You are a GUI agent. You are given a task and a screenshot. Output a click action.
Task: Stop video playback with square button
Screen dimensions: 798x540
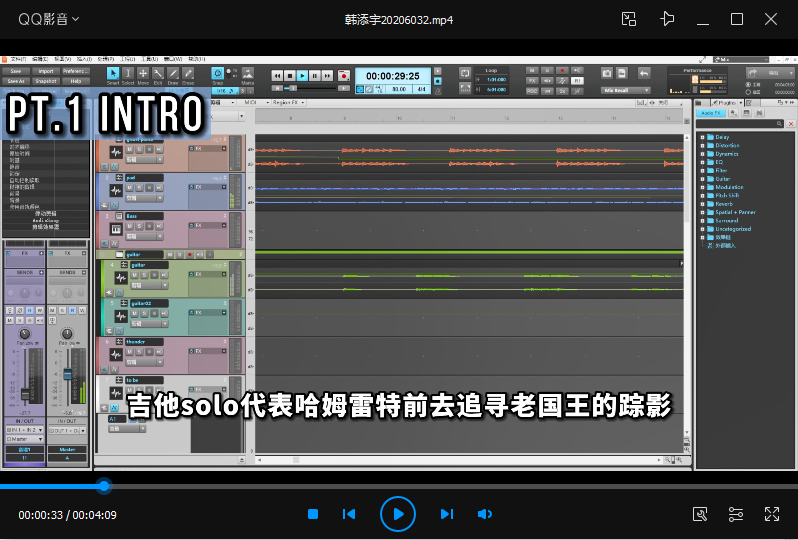pyautogui.click(x=313, y=514)
